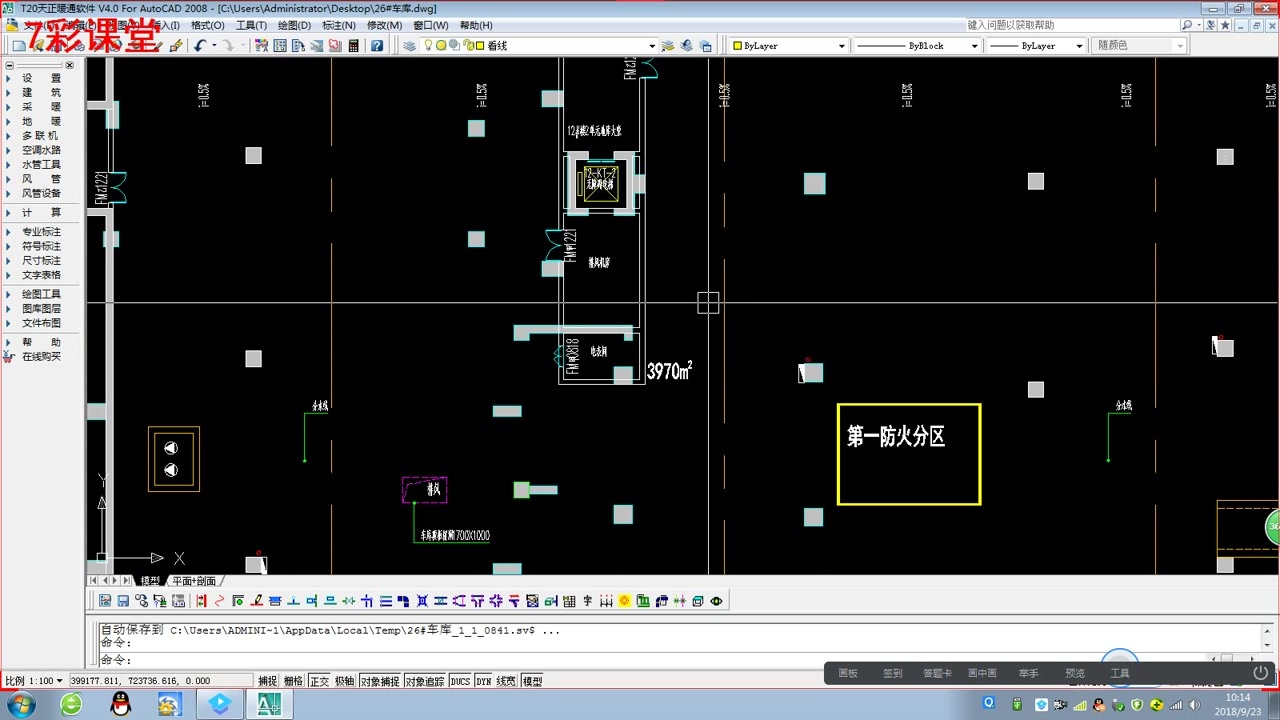Click 预览 on the overlay panel
This screenshot has width=1280, height=720.
pyautogui.click(x=1075, y=673)
